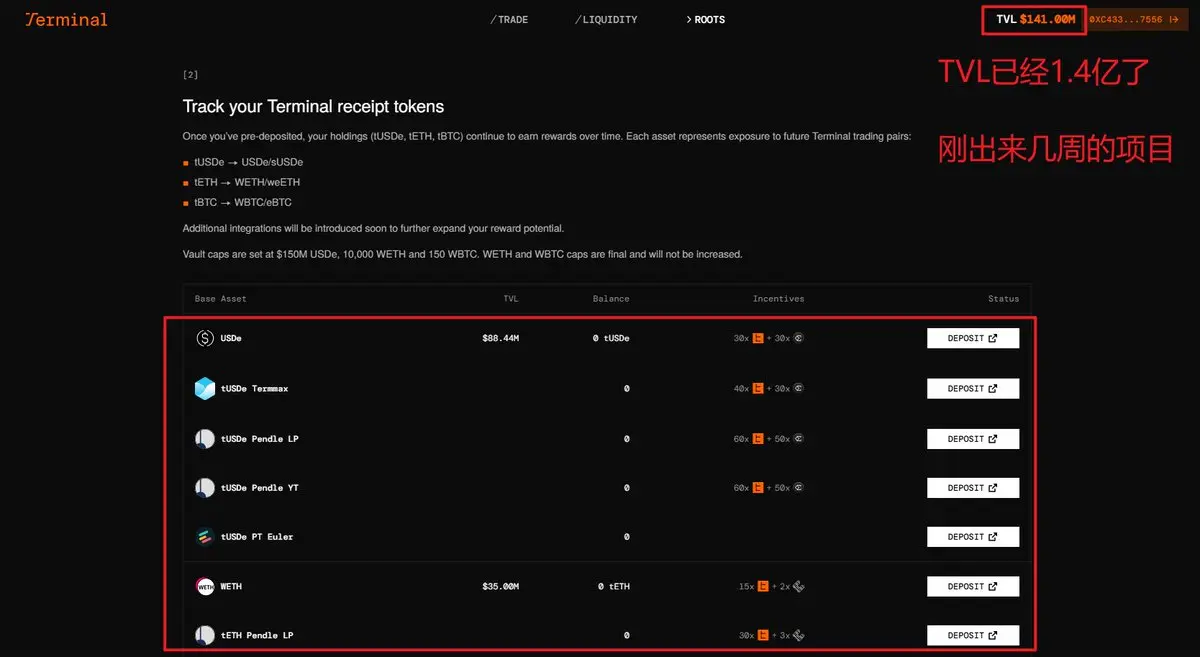Click Ethena 30x icon in tUSDe Termmax row
Screen dimensions: 1200x657
pos(798,388)
